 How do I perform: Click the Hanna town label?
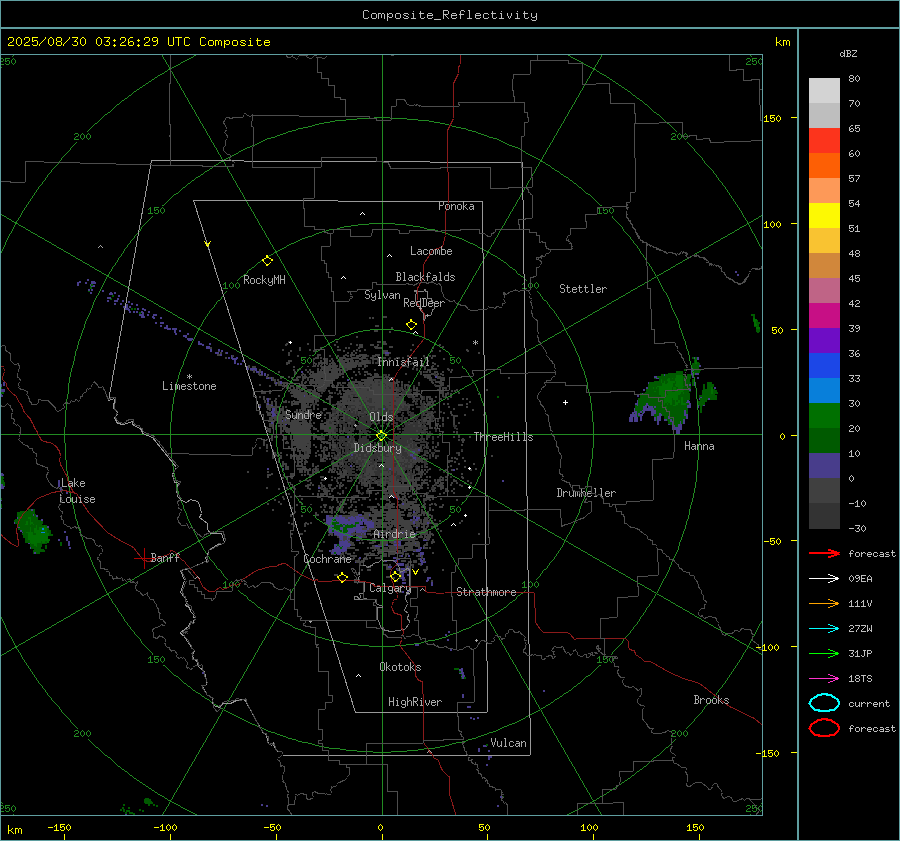[x=699, y=446]
